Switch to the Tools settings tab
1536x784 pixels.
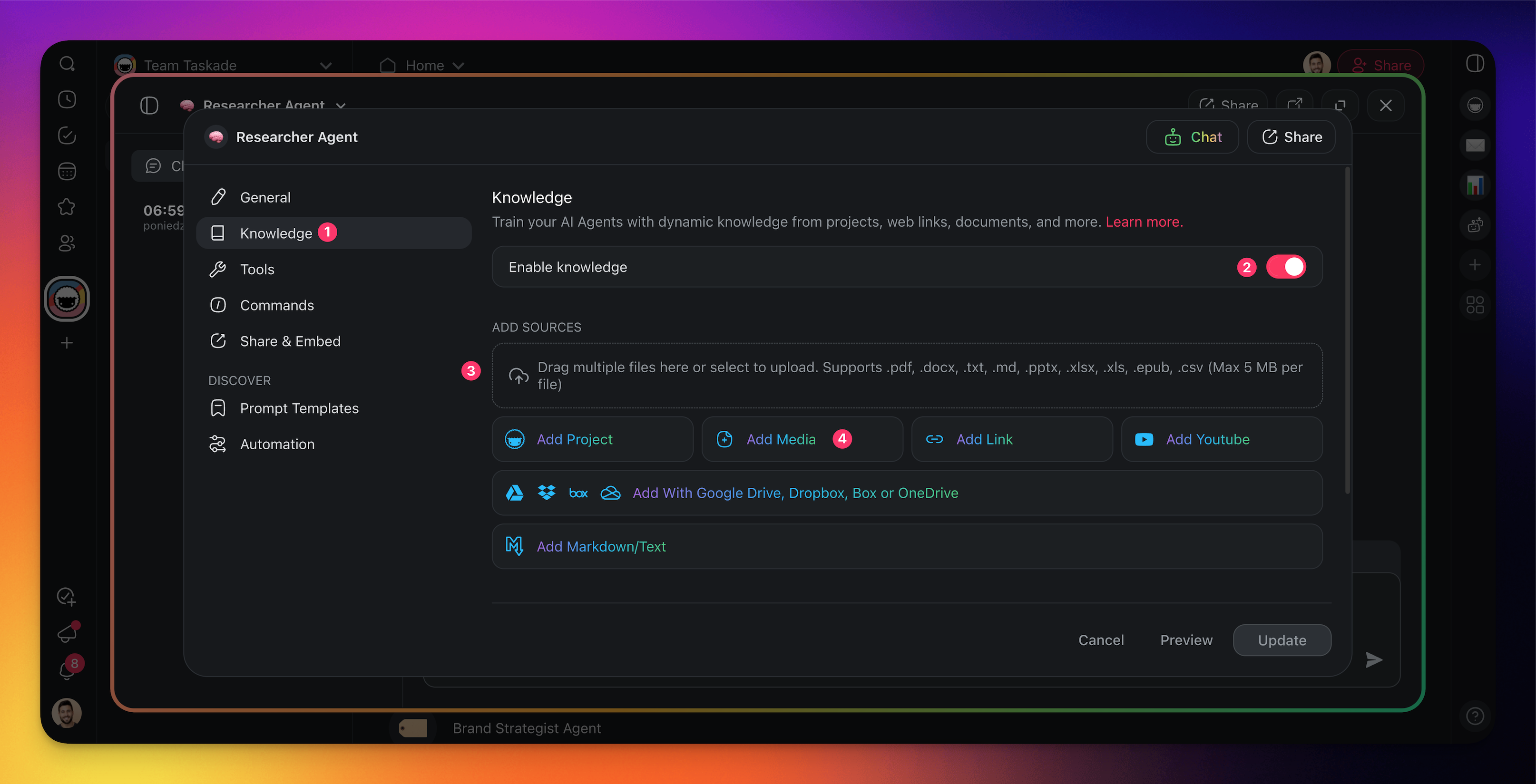coord(257,269)
